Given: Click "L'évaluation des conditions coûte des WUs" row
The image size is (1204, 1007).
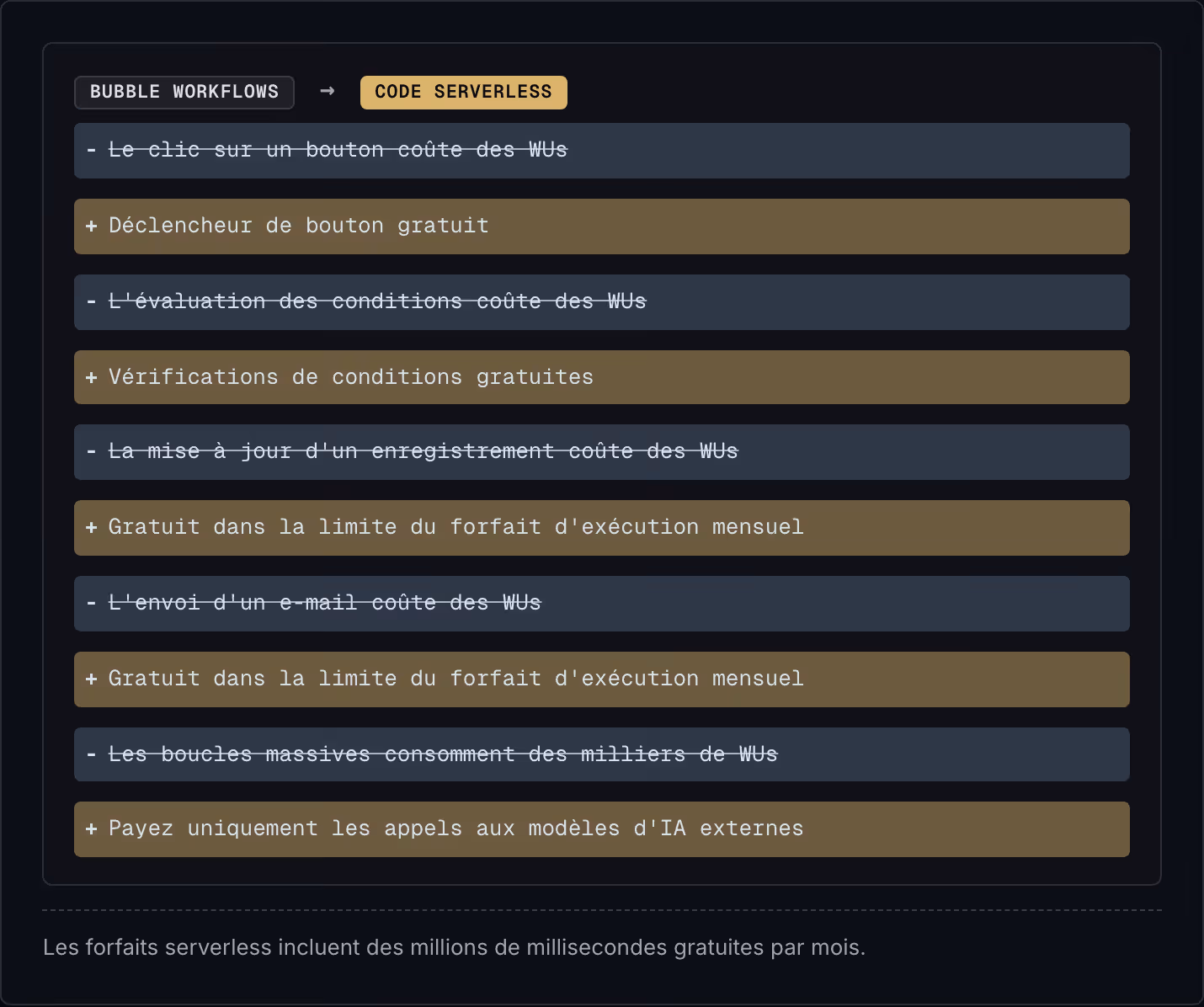Looking at the screenshot, I should pos(602,302).
